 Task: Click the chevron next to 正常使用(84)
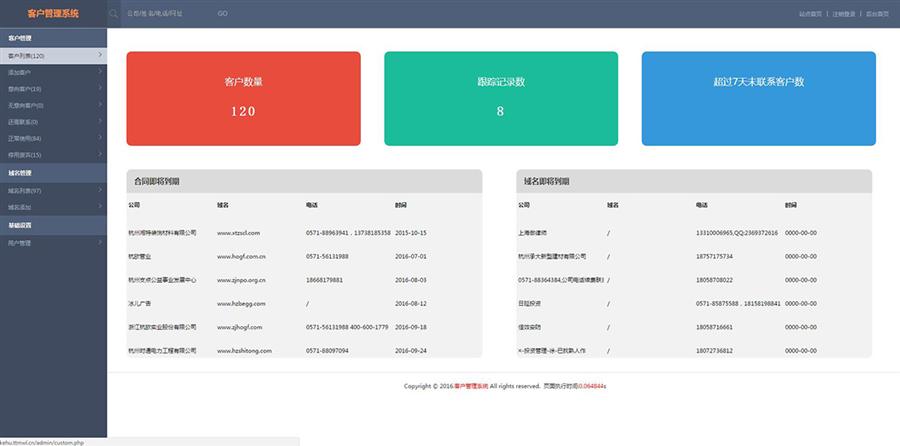click(x=100, y=138)
